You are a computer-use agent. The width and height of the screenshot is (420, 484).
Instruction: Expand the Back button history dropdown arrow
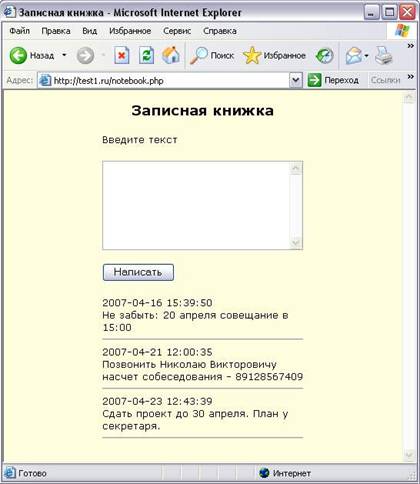(x=64, y=55)
